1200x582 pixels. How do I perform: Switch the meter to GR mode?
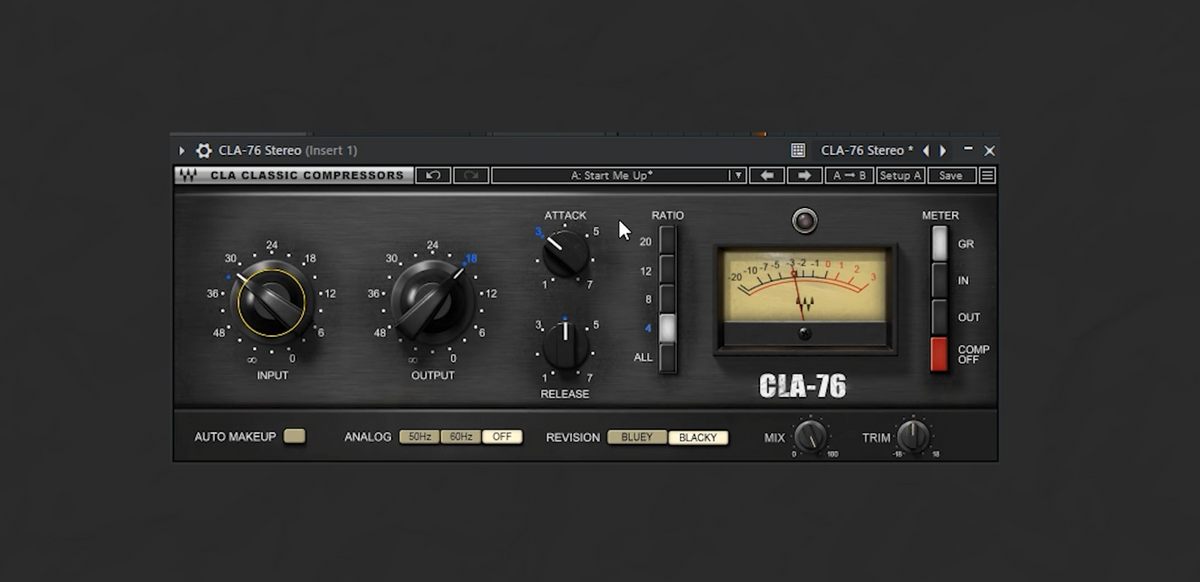939,244
